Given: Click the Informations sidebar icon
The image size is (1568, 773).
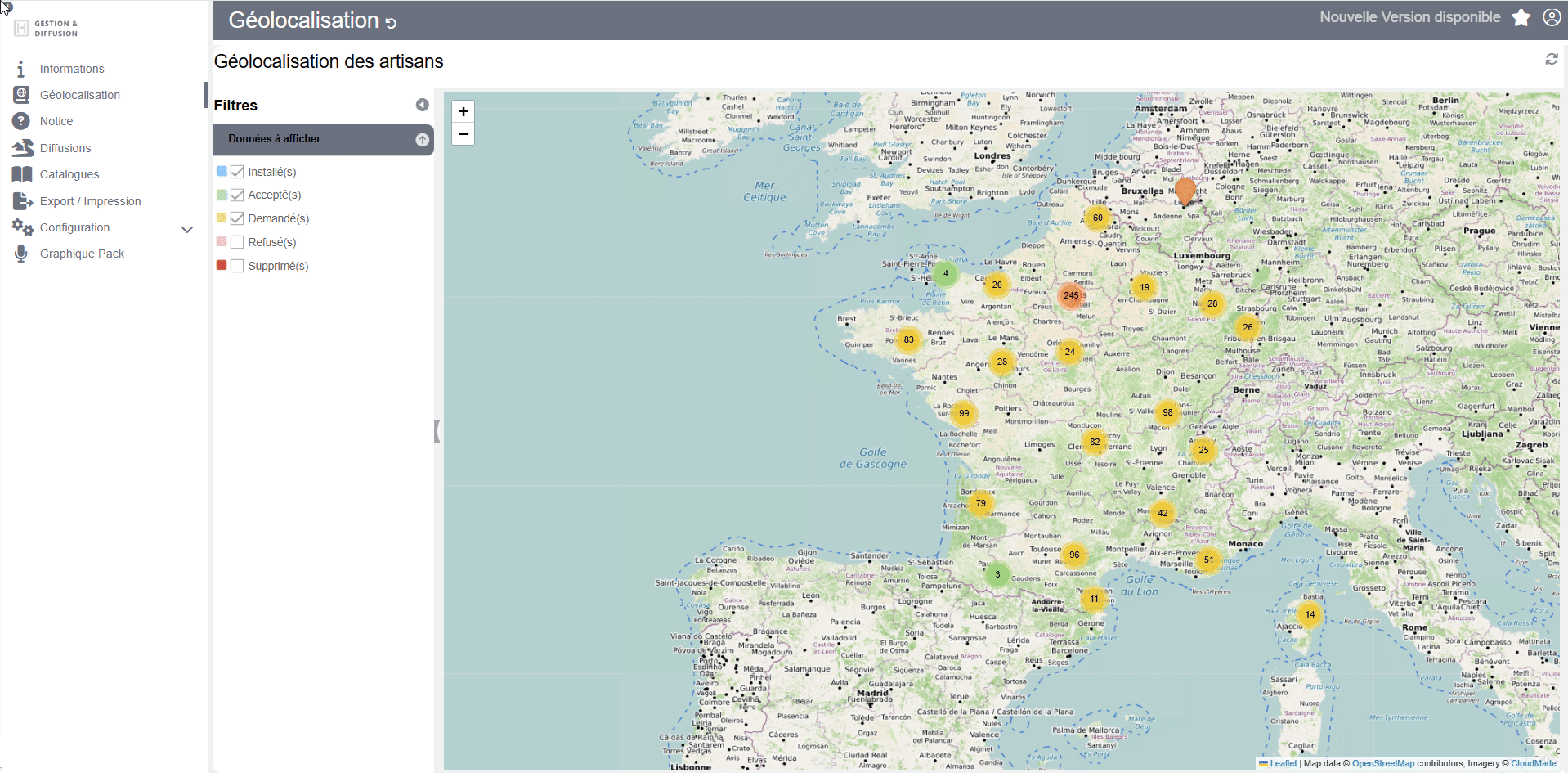Looking at the screenshot, I should pos(20,69).
